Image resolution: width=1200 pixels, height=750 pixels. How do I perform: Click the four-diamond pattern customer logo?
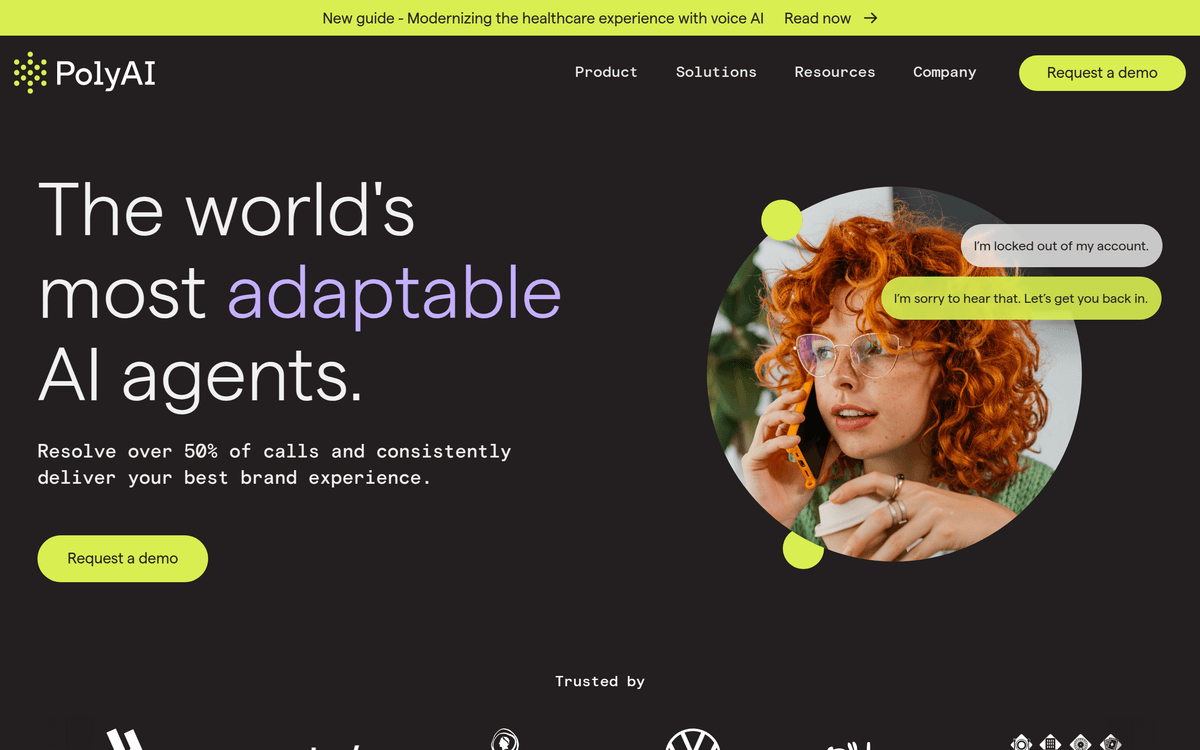point(1064,742)
